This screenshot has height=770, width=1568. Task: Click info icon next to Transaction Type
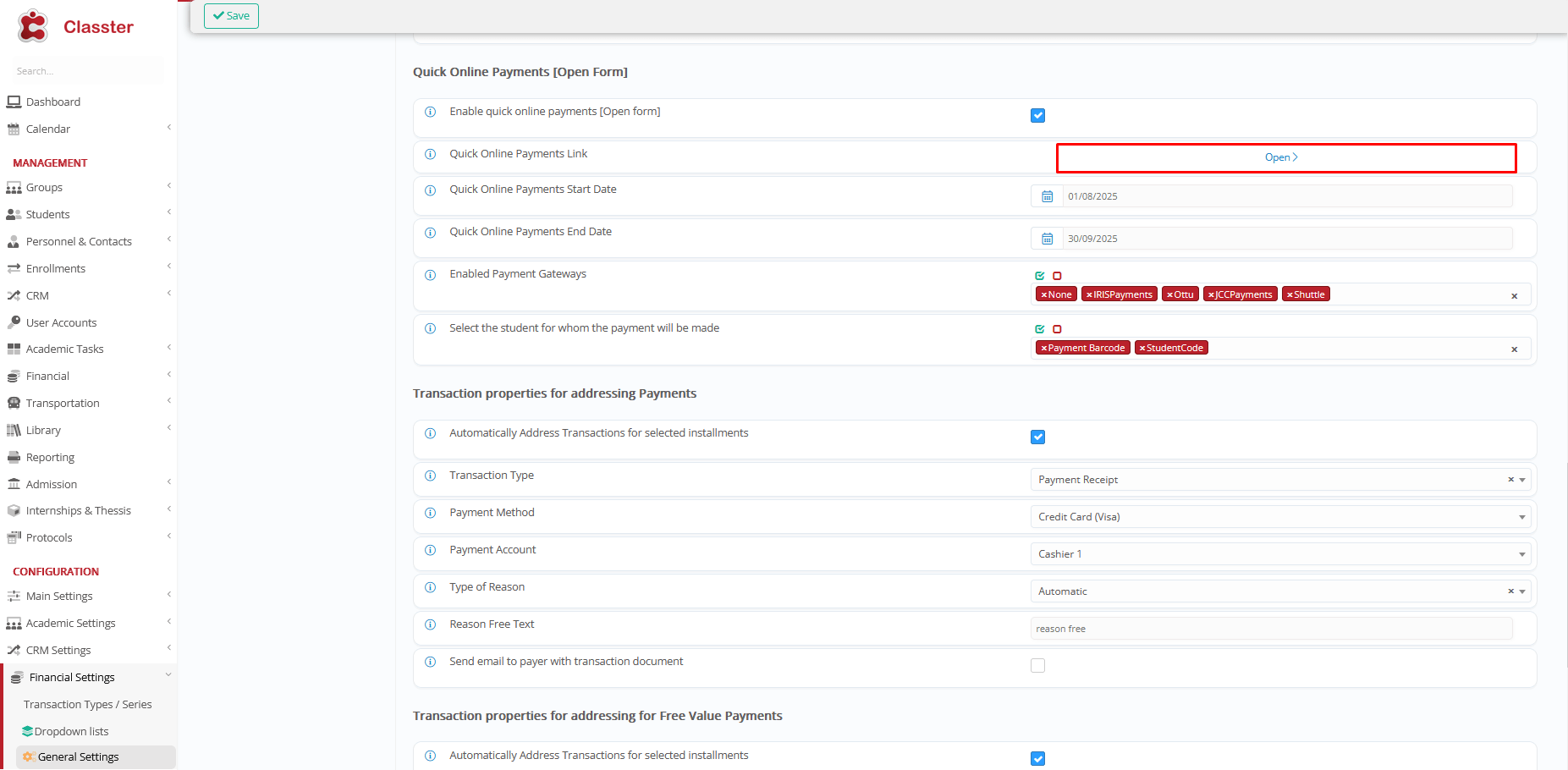tap(430, 476)
